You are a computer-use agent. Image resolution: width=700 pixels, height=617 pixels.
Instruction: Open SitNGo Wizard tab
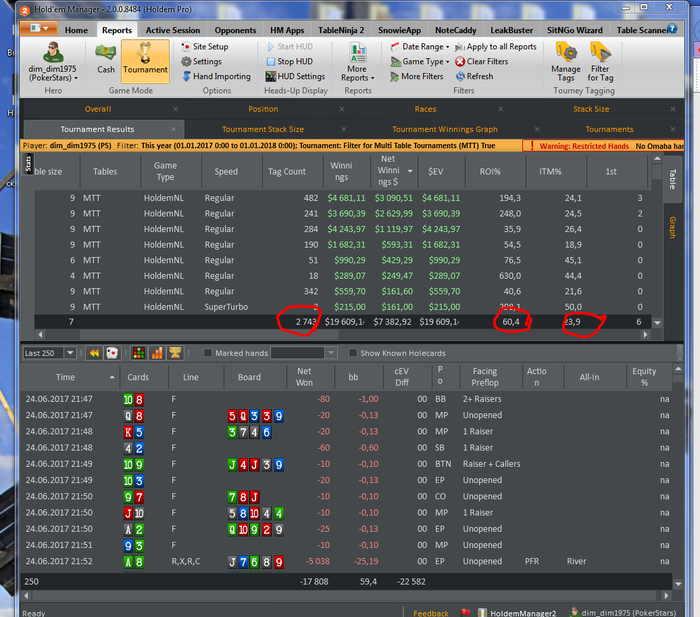pyautogui.click(x=575, y=30)
